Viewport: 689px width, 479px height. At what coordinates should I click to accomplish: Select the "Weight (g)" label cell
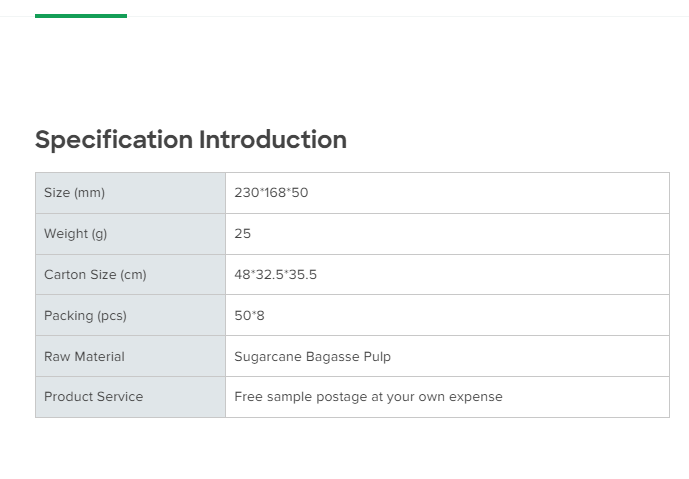pos(130,234)
